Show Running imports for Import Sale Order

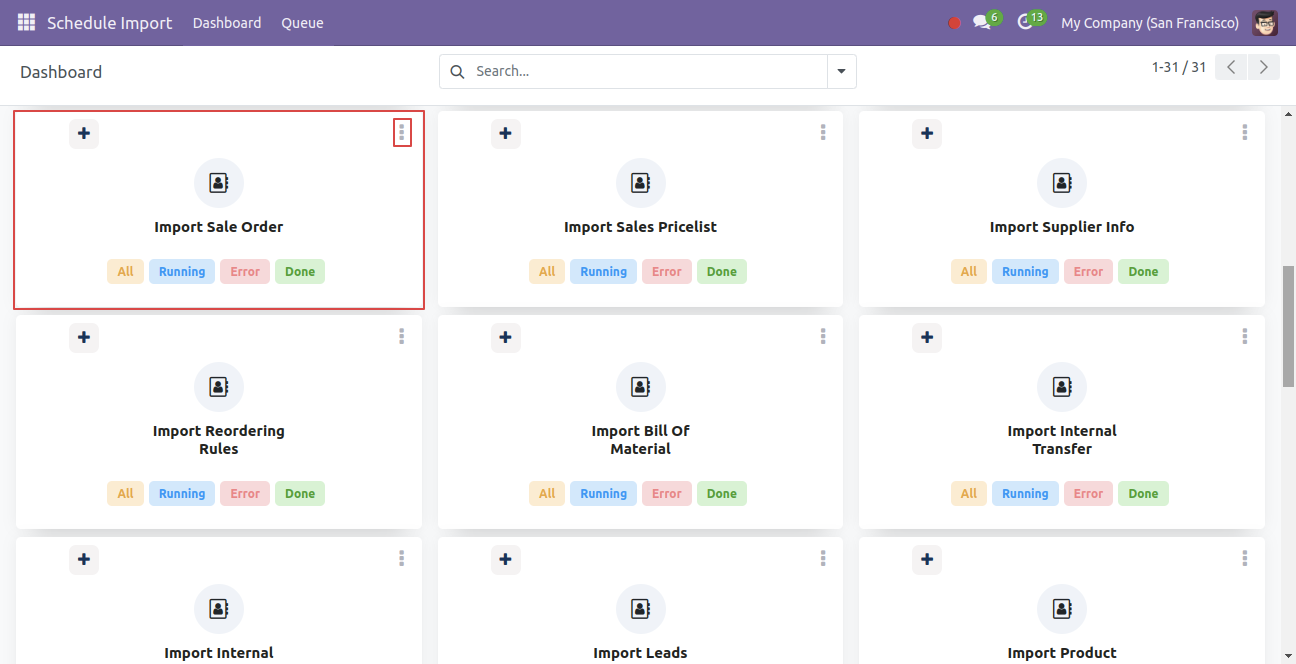(x=182, y=272)
